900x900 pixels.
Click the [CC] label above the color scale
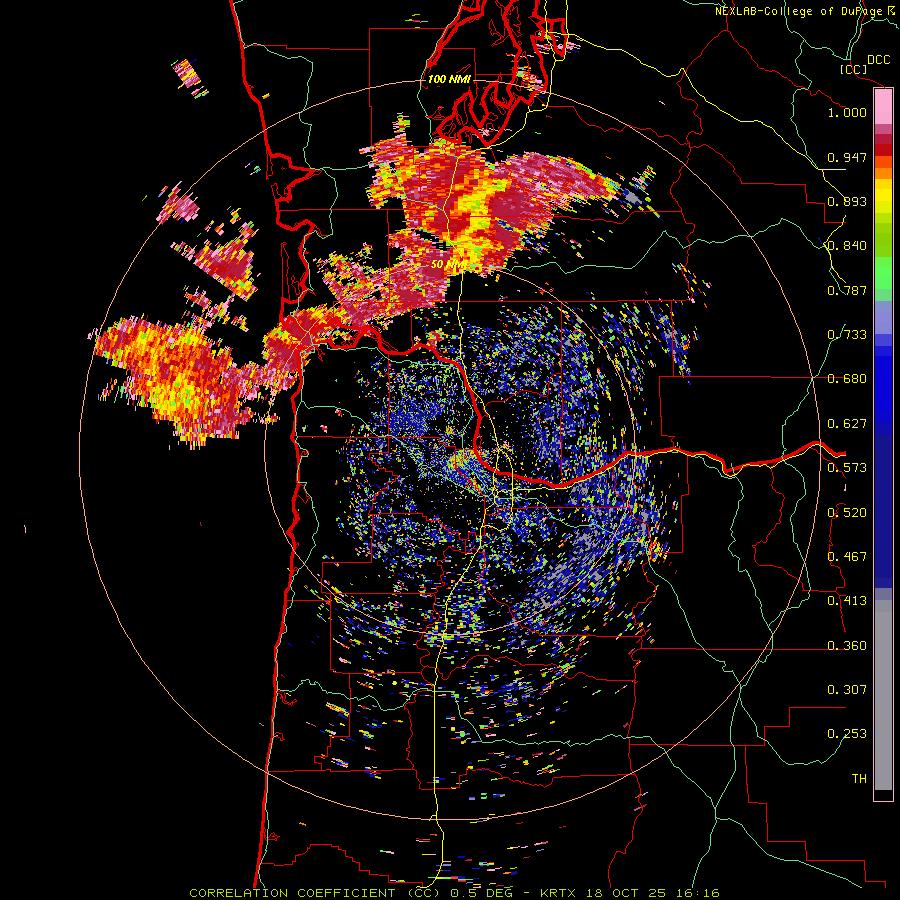coord(853,69)
